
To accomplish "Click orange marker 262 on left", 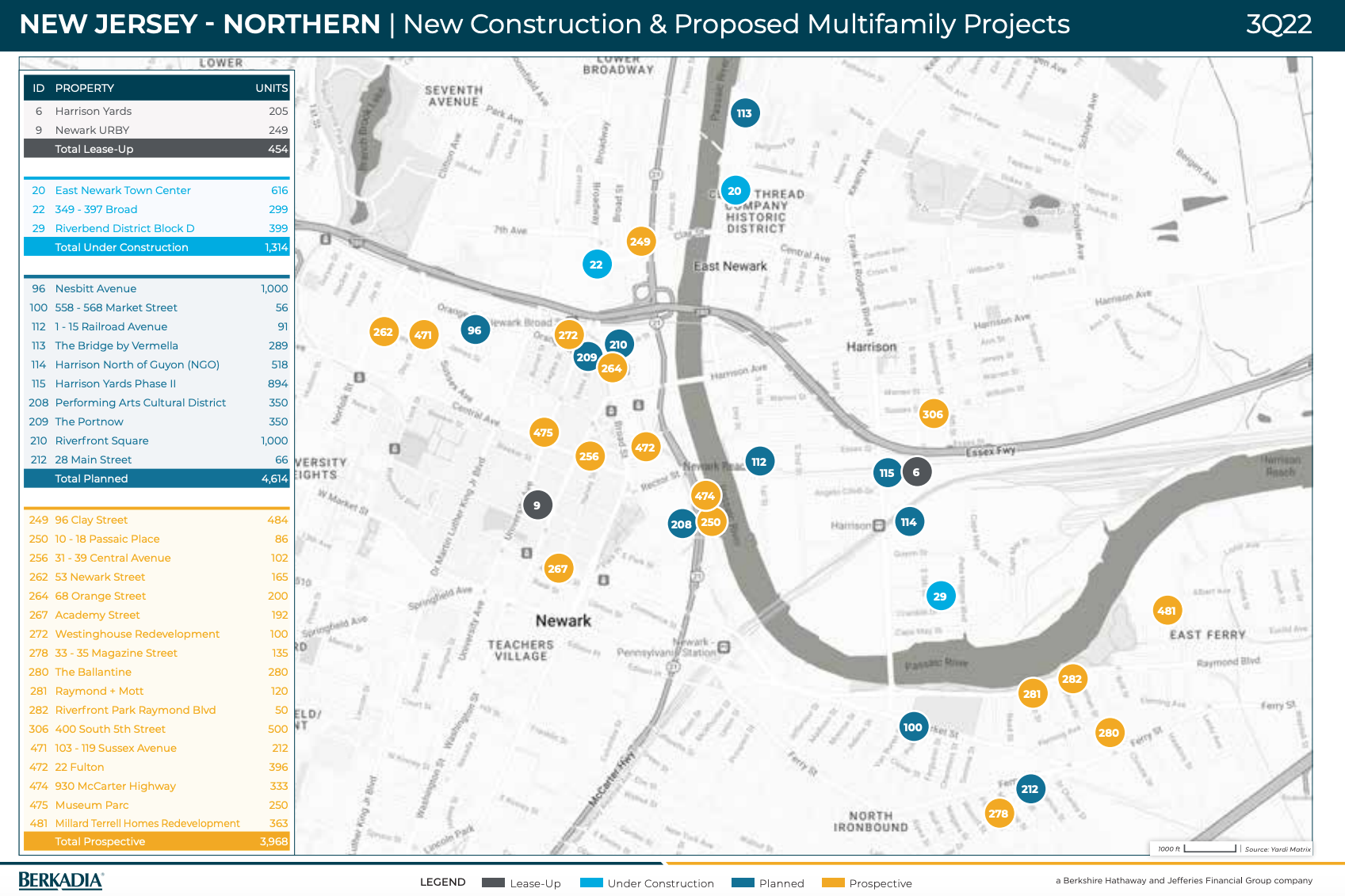I will click(384, 332).
